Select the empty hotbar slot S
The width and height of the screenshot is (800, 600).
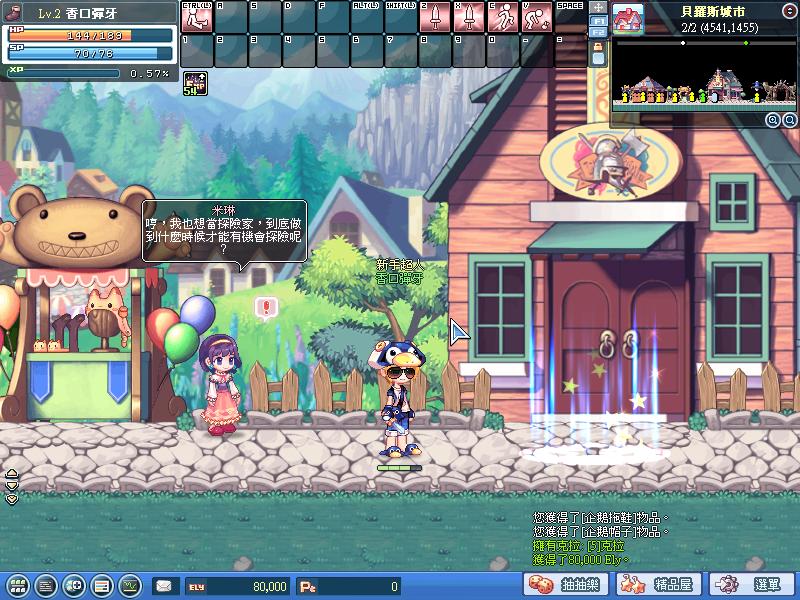click(x=265, y=17)
